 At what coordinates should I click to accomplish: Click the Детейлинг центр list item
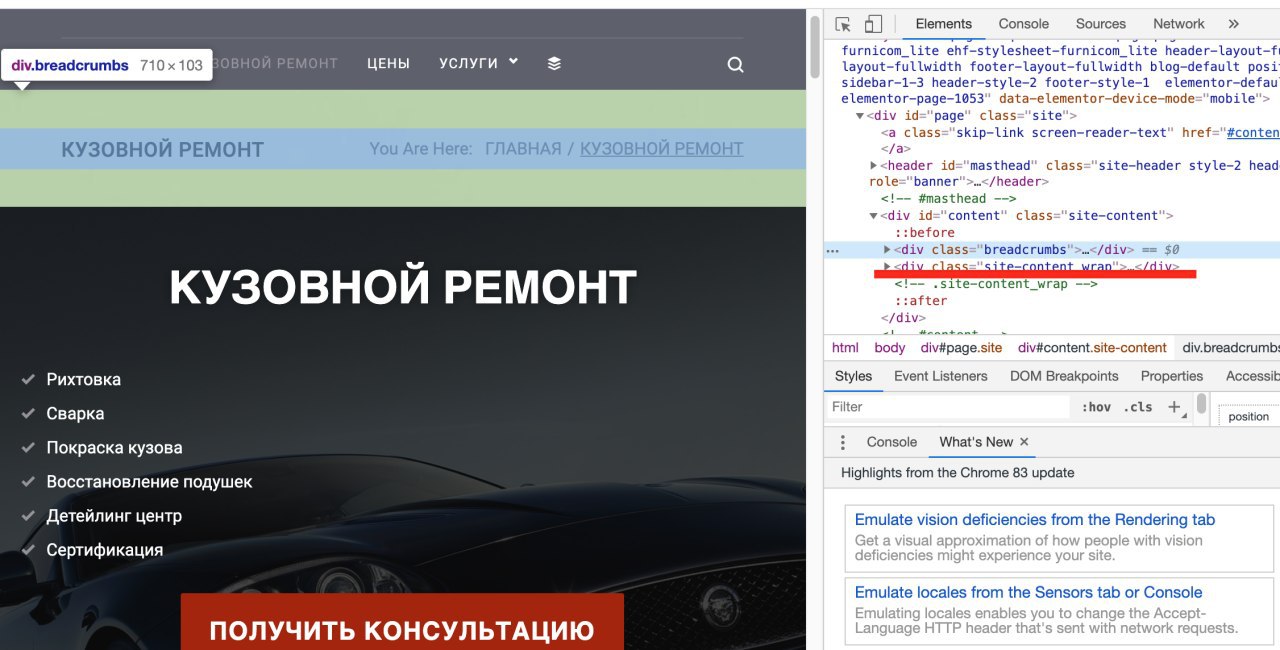[x=114, y=516]
